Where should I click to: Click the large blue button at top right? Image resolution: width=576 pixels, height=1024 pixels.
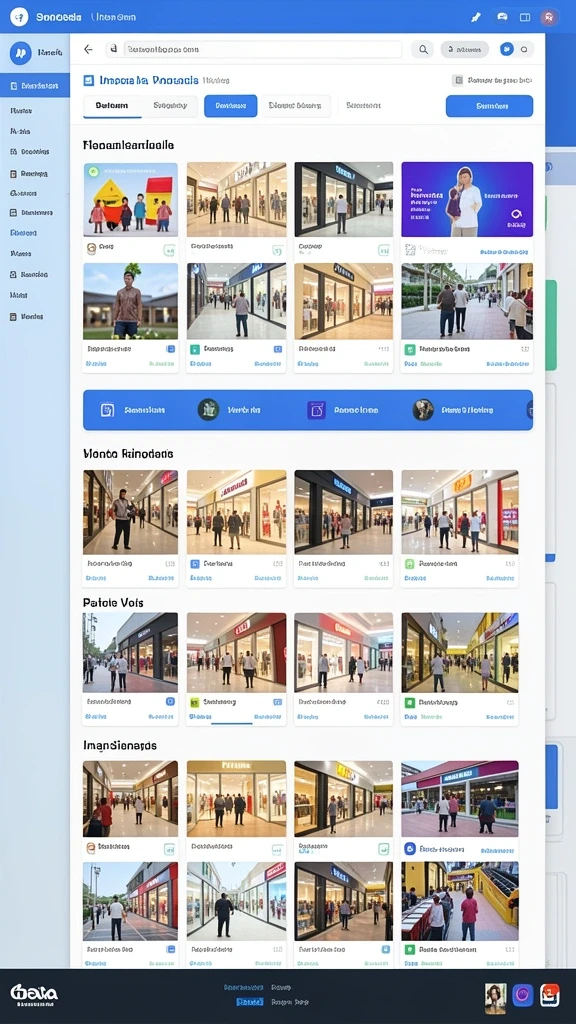(x=489, y=106)
